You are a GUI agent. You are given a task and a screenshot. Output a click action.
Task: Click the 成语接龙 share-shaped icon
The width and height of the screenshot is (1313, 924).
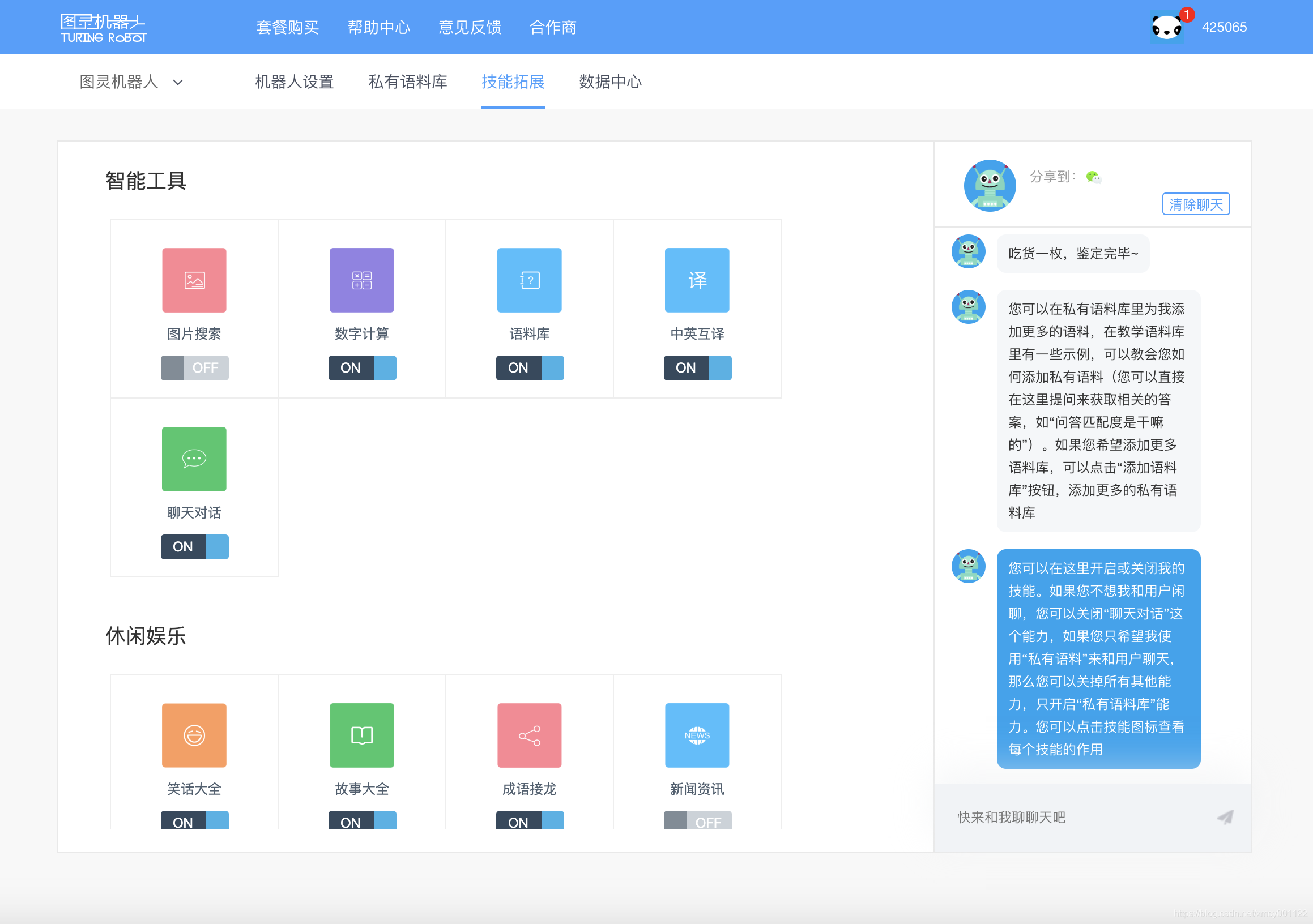point(529,735)
